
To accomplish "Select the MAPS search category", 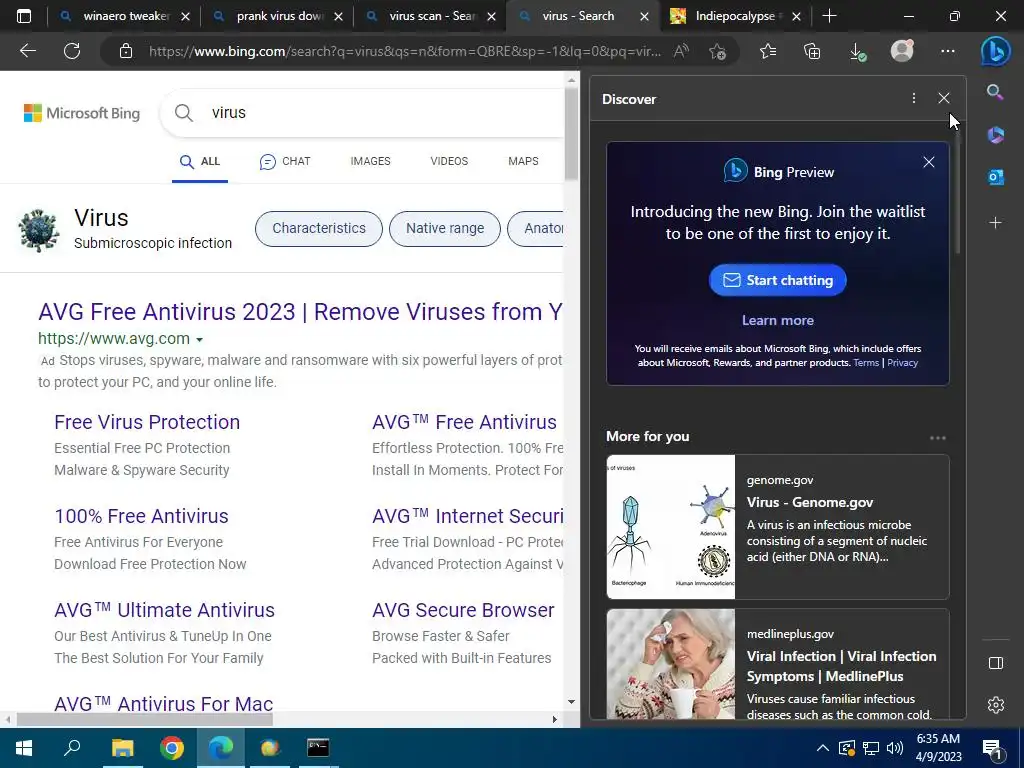I will coord(523,161).
